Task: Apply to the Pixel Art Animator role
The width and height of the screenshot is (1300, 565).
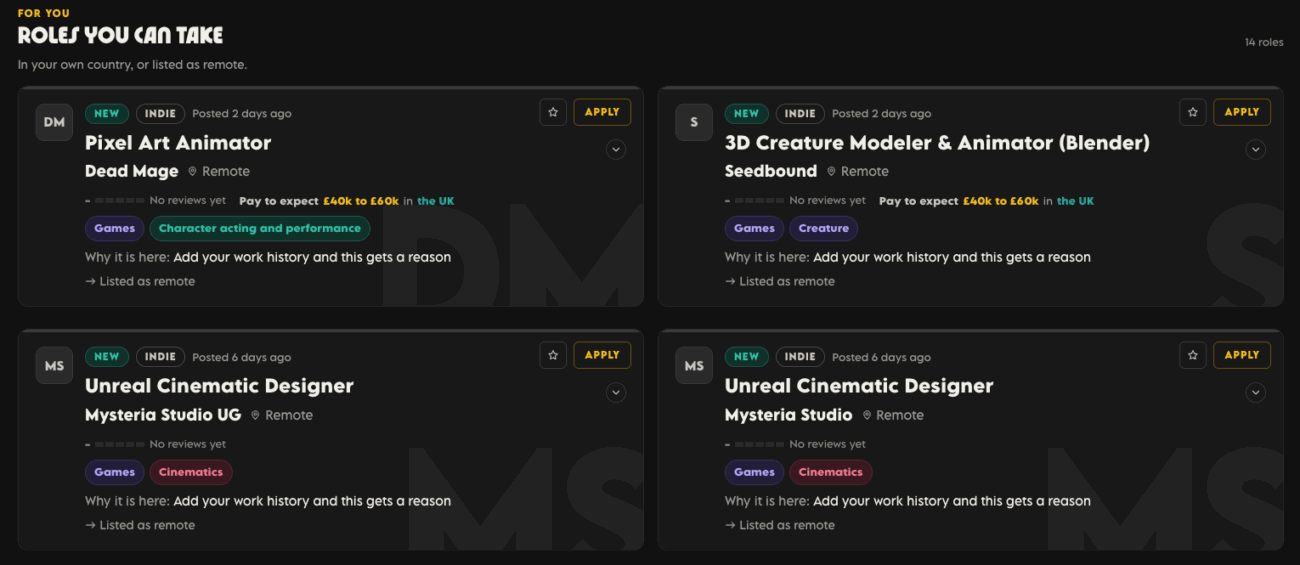Action: (602, 112)
